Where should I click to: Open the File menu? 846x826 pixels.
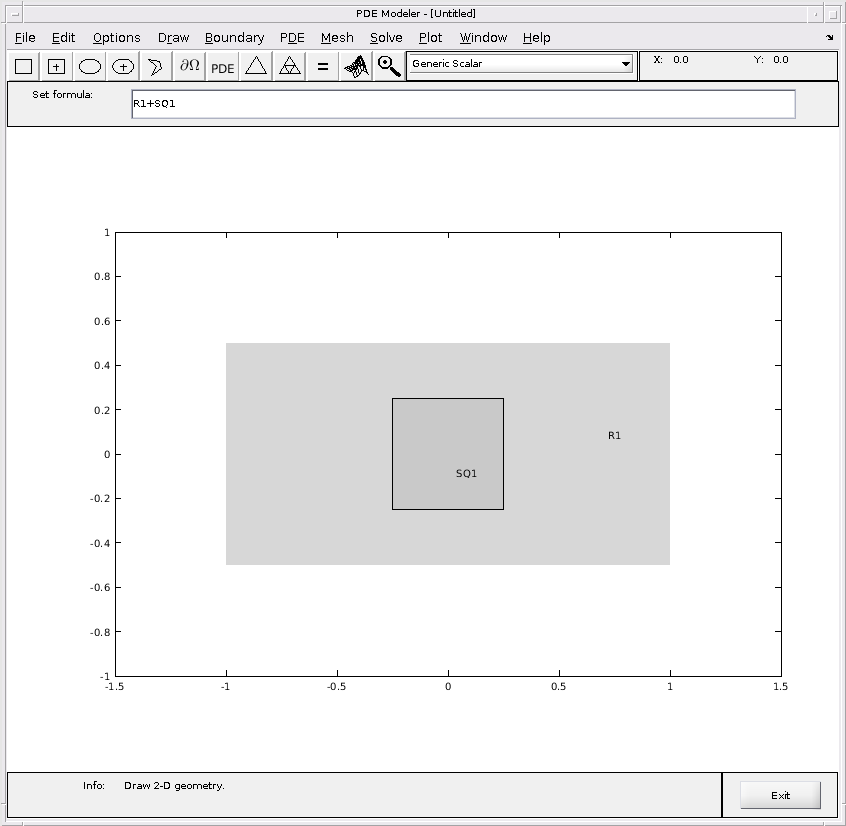coord(25,38)
